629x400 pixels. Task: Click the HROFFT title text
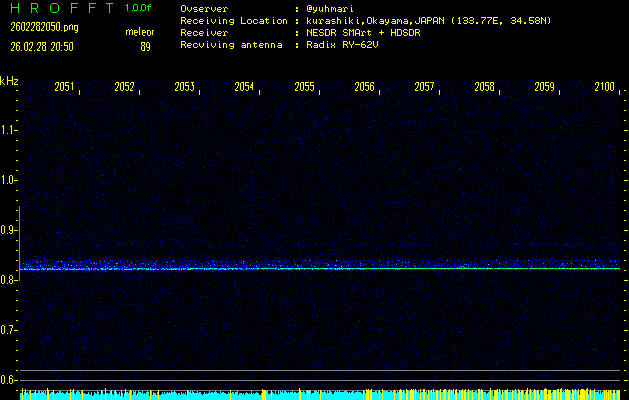pyautogui.click(x=58, y=8)
